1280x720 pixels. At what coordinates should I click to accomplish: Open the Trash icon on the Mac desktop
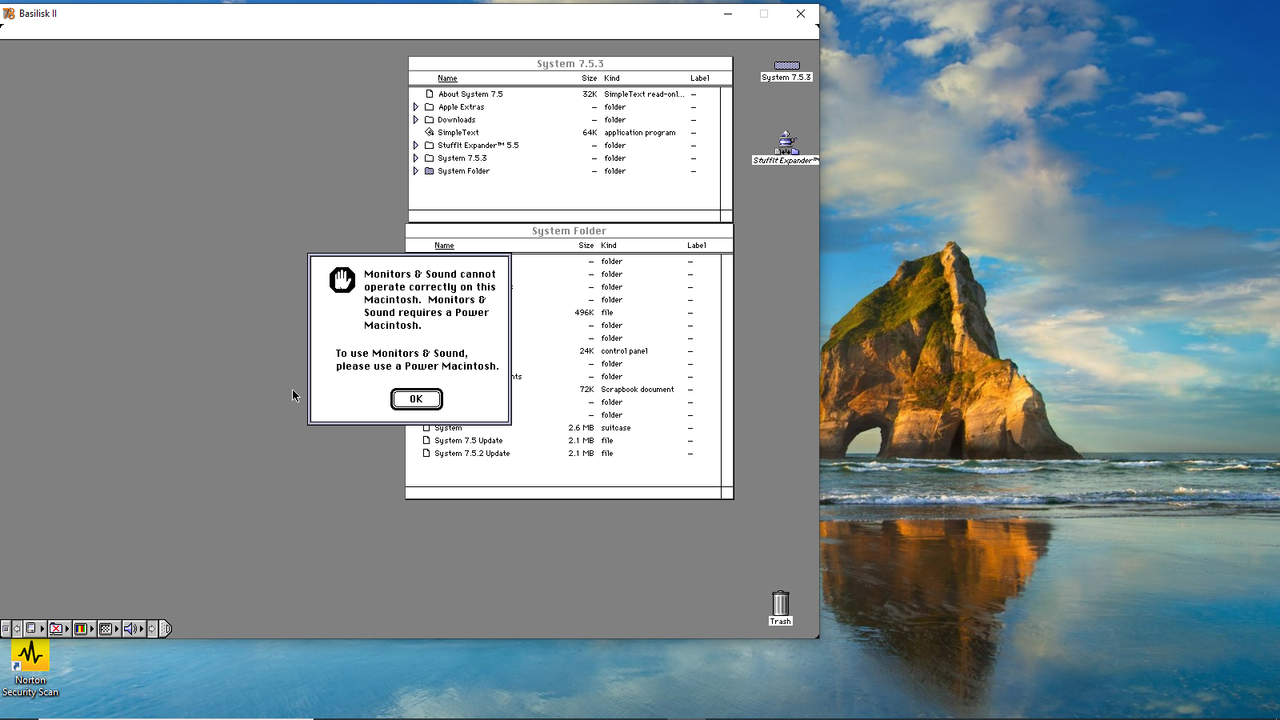coord(780,603)
